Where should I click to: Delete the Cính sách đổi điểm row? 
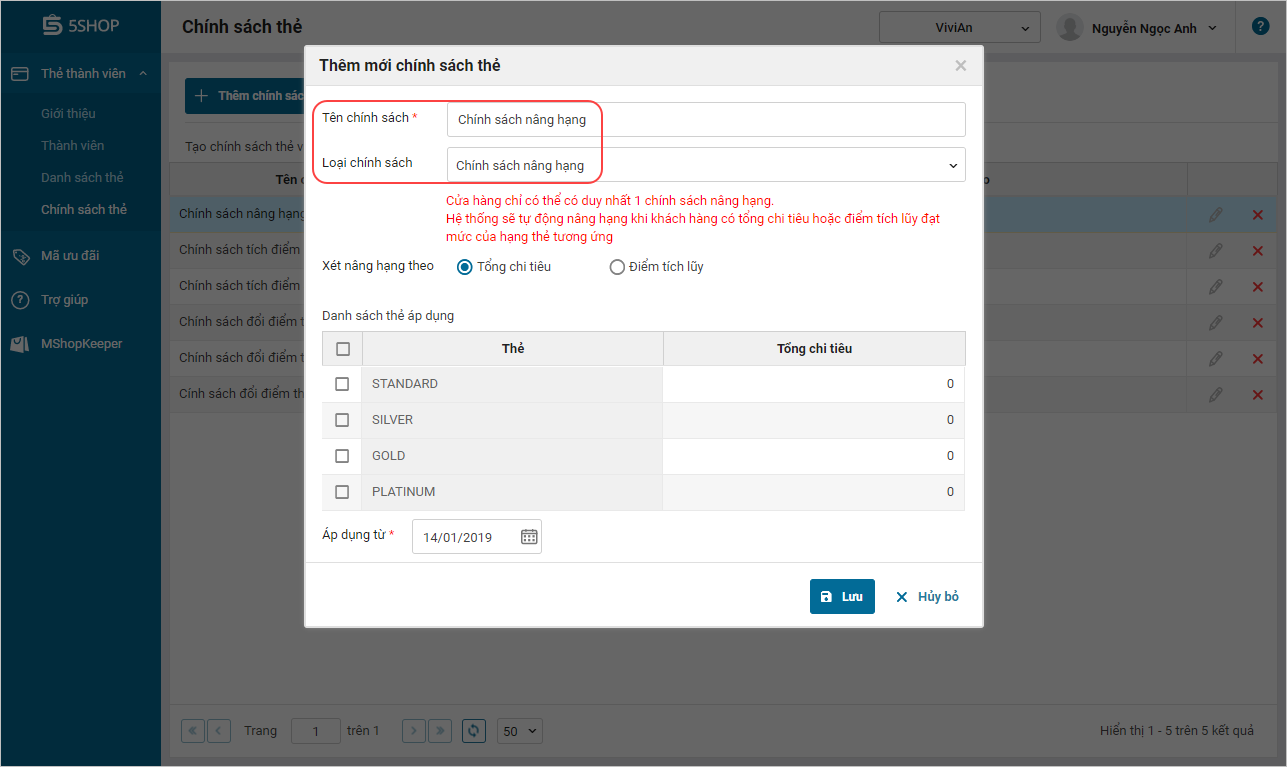tap(1258, 395)
